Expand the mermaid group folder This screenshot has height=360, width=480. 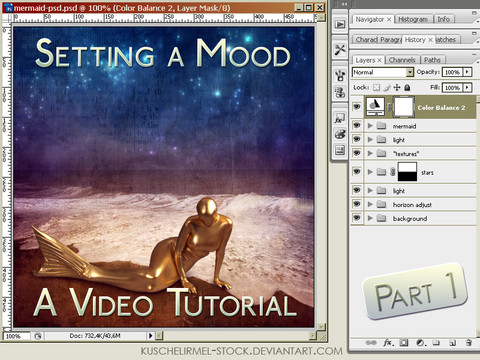[370, 126]
